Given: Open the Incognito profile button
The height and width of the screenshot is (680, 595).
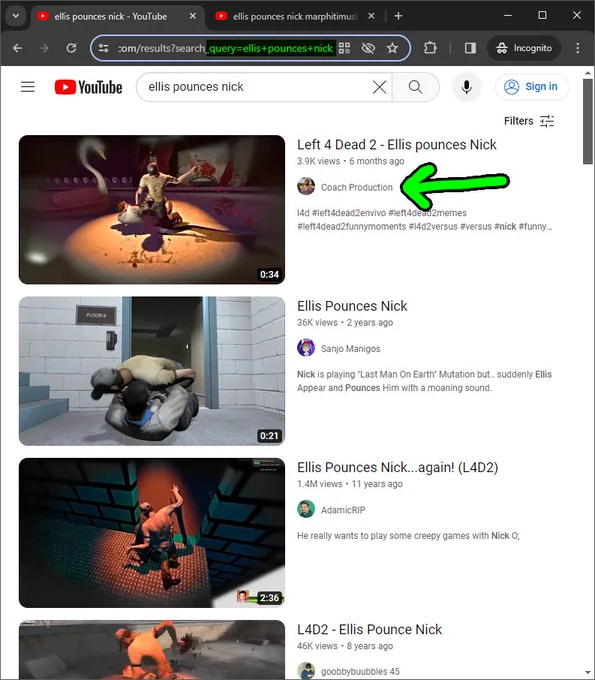Looking at the screenshot, I should tap(524, 48).
